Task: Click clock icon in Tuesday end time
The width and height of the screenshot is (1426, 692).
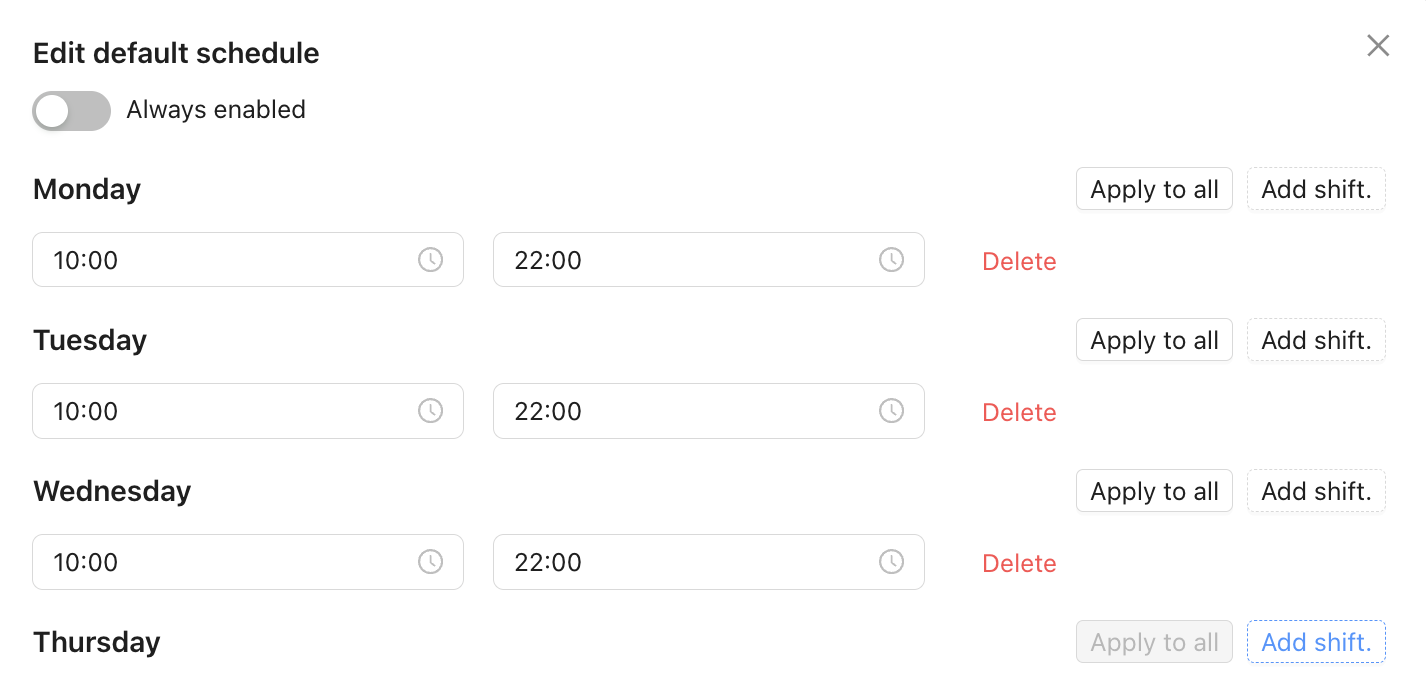Action: pyautogui.click(x=891, y=411)
